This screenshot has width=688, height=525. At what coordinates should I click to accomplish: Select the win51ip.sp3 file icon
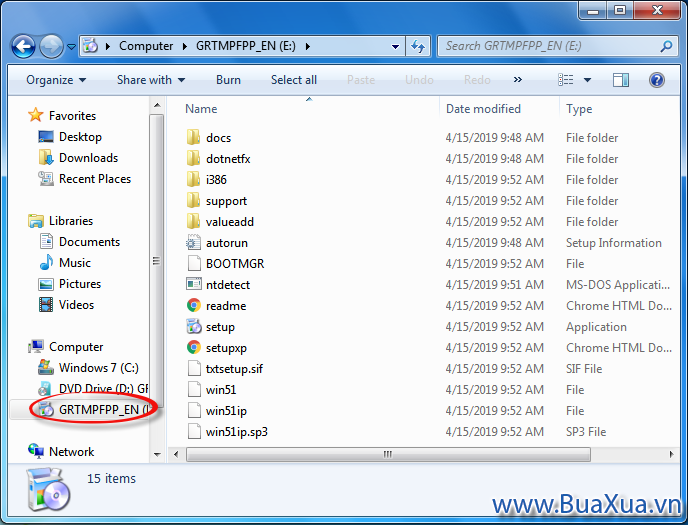193,432
